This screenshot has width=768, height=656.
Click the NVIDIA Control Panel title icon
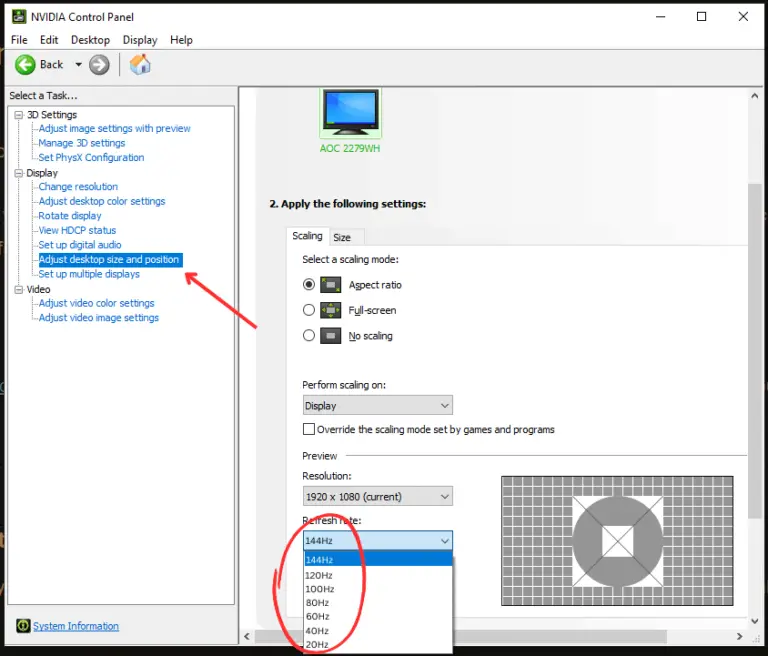pos(19,17)
